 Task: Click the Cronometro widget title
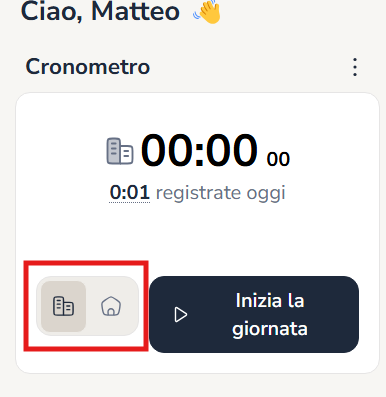[88, 67]
